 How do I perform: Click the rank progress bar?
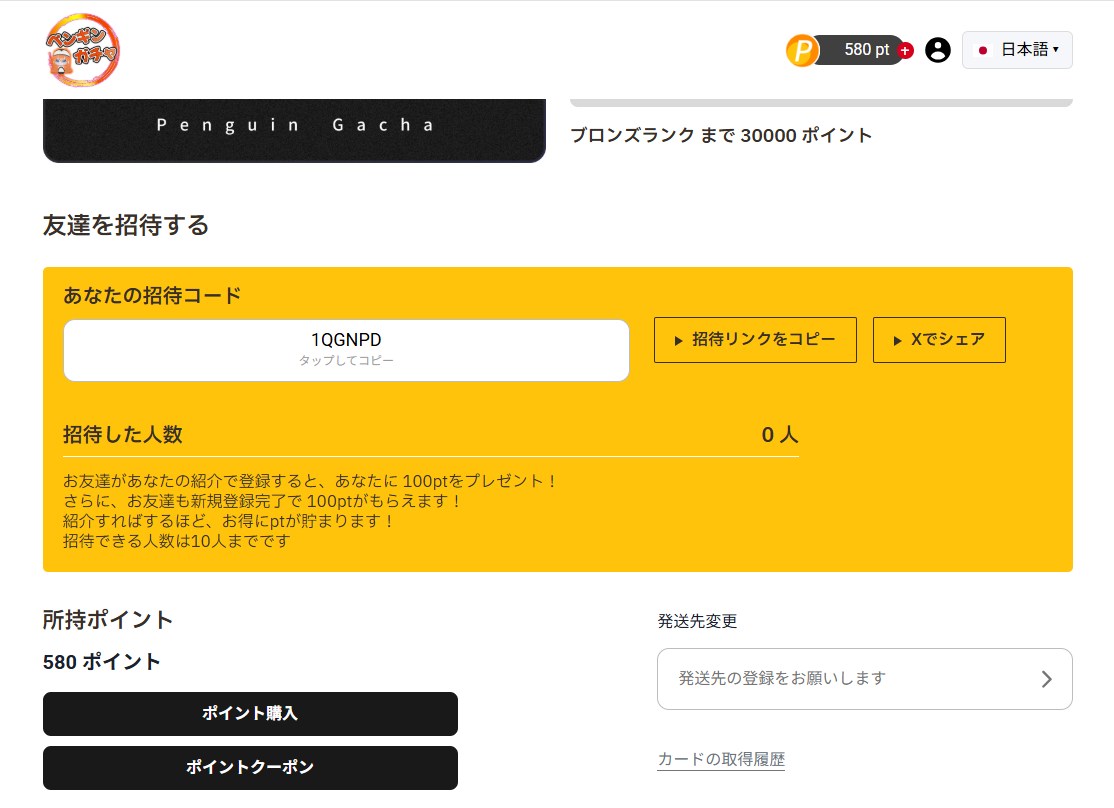820,103
